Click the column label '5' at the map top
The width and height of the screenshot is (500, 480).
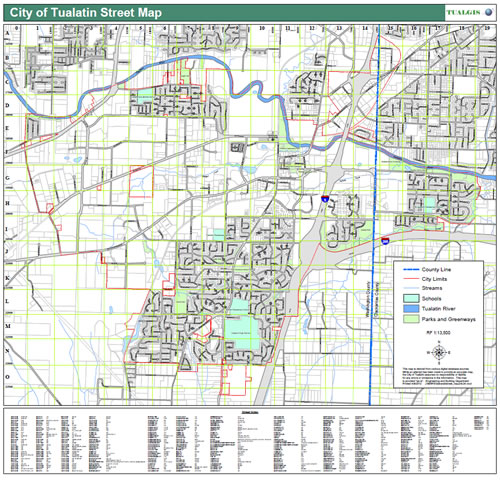pos(140,28)
